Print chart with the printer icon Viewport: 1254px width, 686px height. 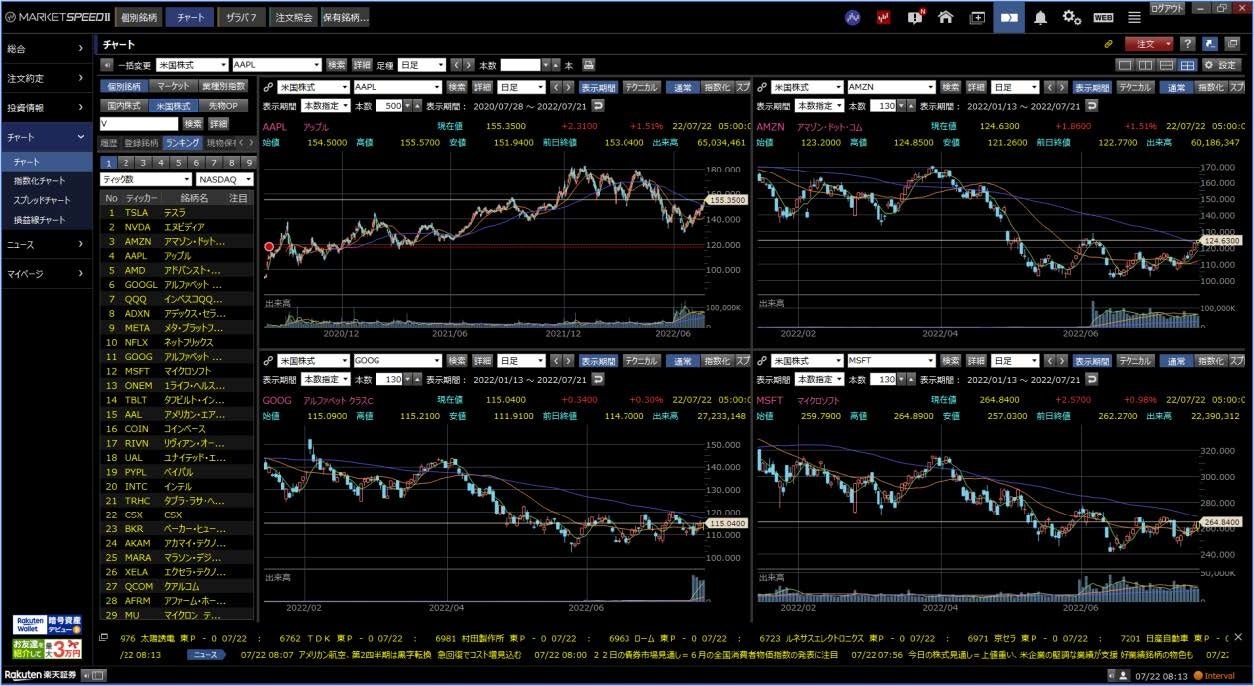pyautogui.click(x=589, y=65)
